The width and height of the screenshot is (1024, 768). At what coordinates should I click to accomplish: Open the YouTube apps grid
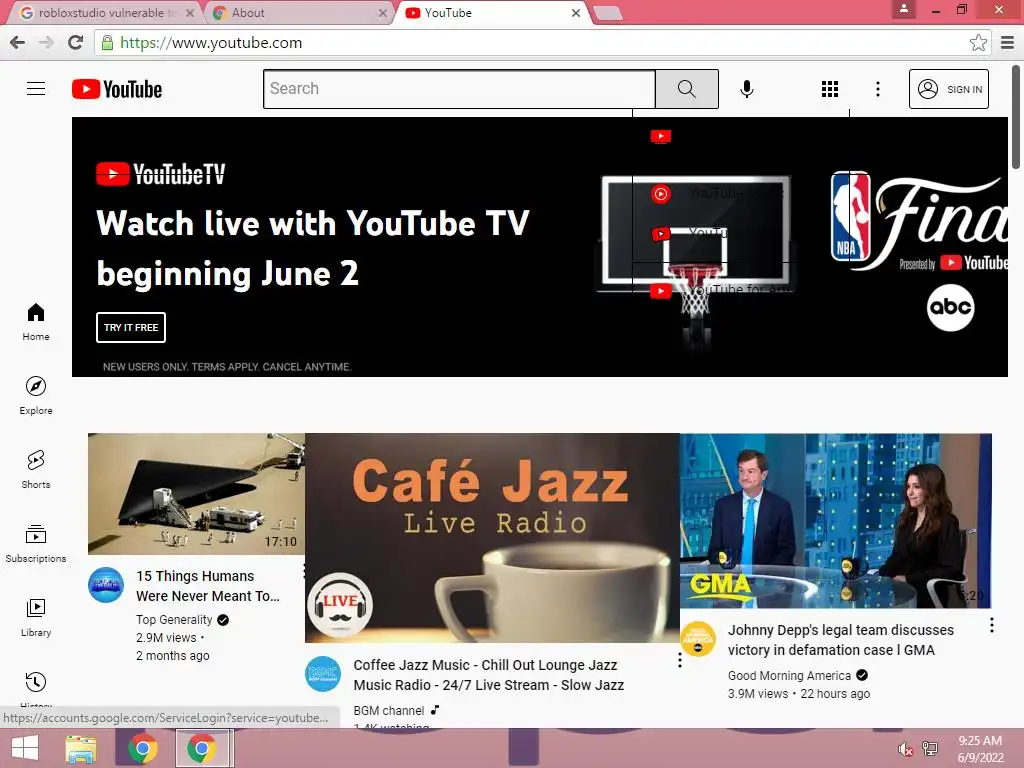pos(829,89)
